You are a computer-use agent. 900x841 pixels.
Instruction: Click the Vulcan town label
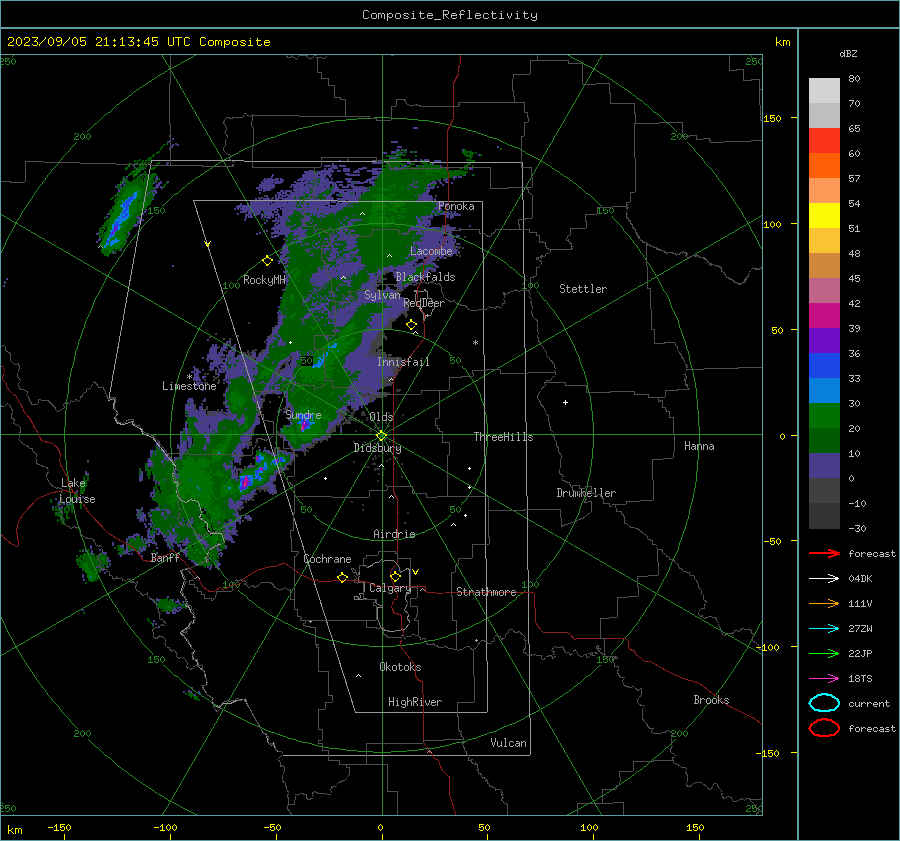[509, 743]
